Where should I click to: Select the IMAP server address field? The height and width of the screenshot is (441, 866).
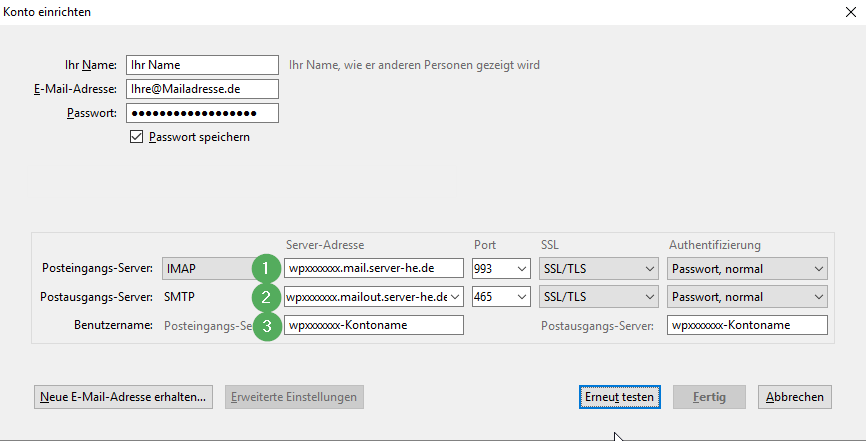(x=374, y=268)
